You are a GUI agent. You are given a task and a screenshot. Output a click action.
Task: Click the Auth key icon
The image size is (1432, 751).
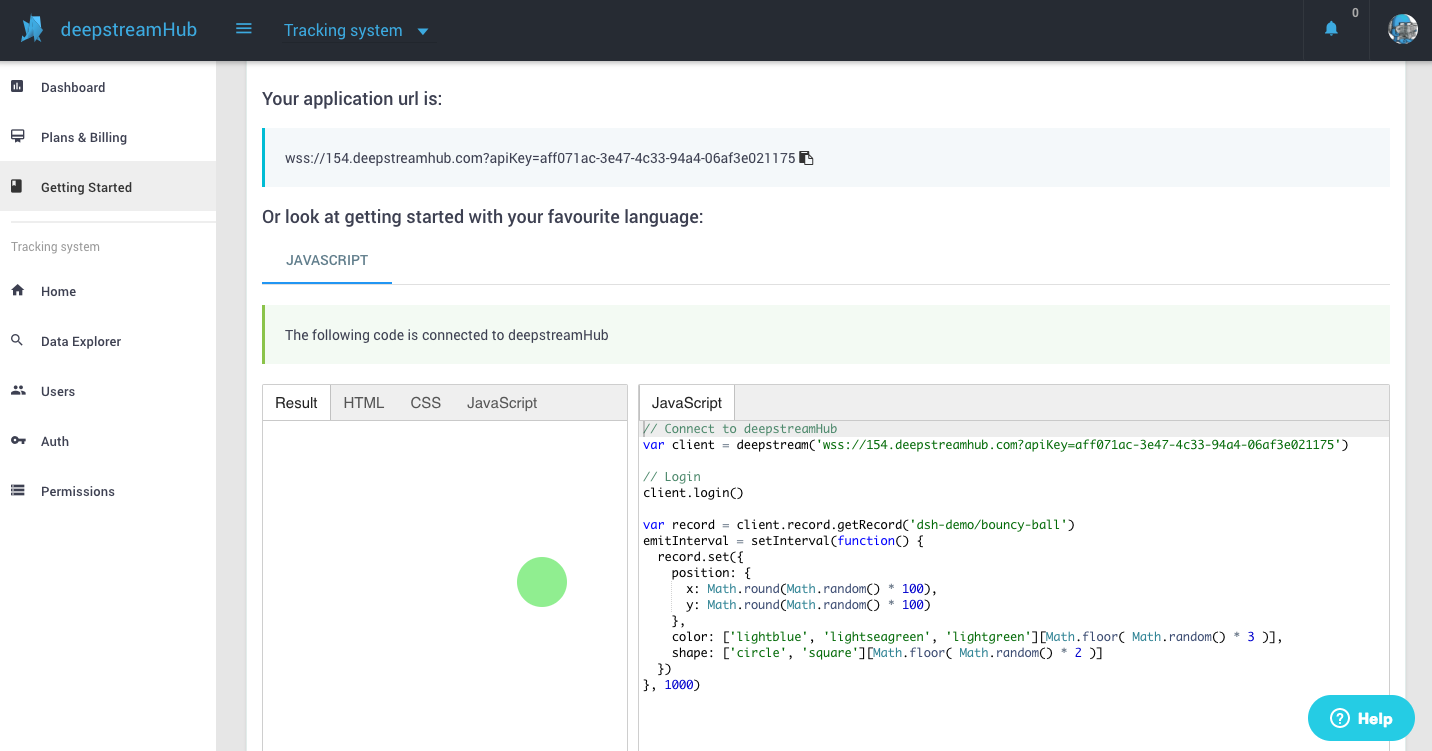(17, 441)
